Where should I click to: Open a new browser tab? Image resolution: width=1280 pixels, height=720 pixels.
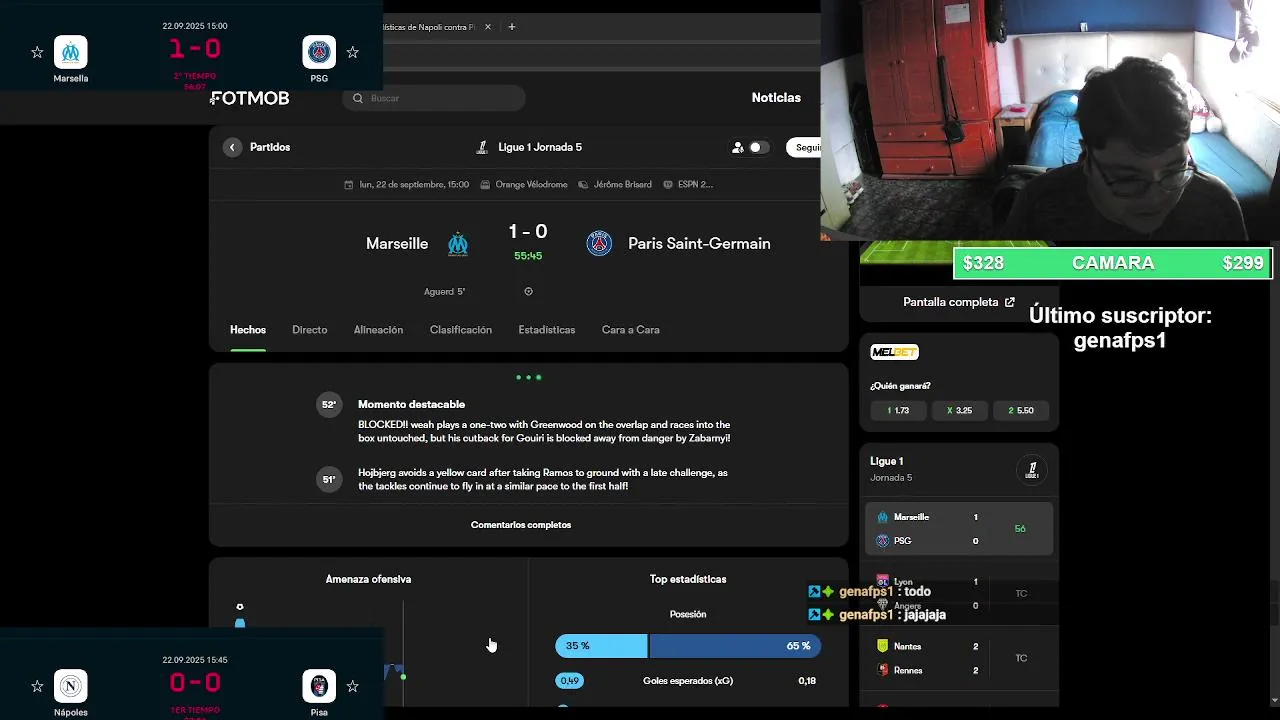tap(511, 27)
